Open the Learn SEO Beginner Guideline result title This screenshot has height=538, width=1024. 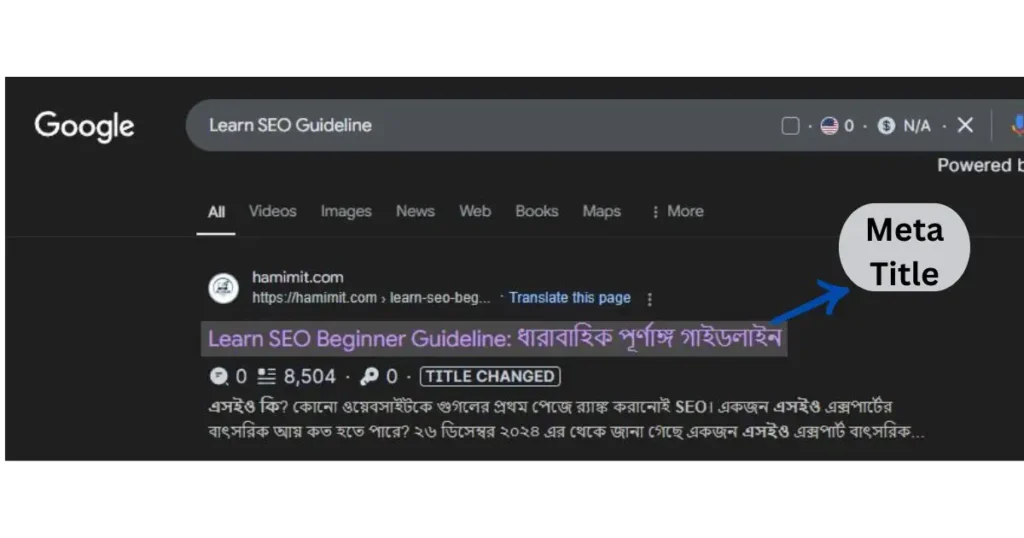(x=494, y=338)
